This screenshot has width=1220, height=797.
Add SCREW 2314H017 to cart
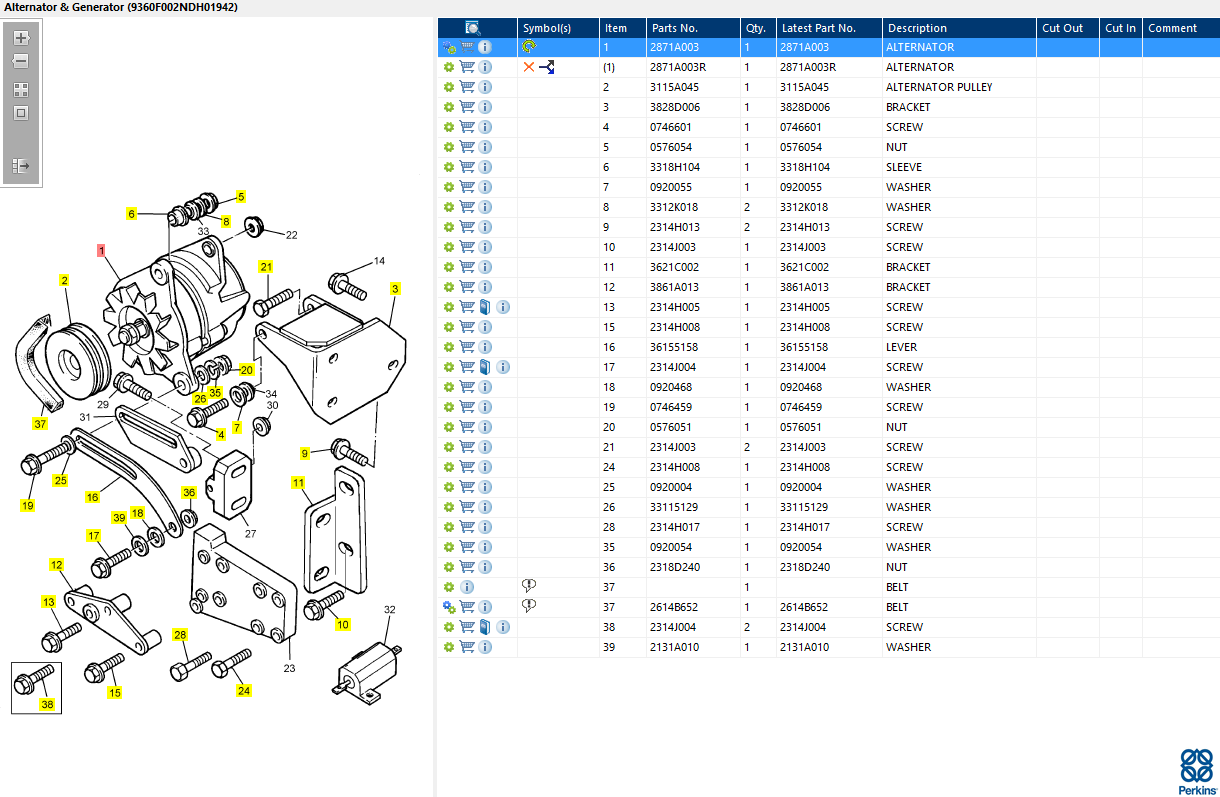[467, 527]
